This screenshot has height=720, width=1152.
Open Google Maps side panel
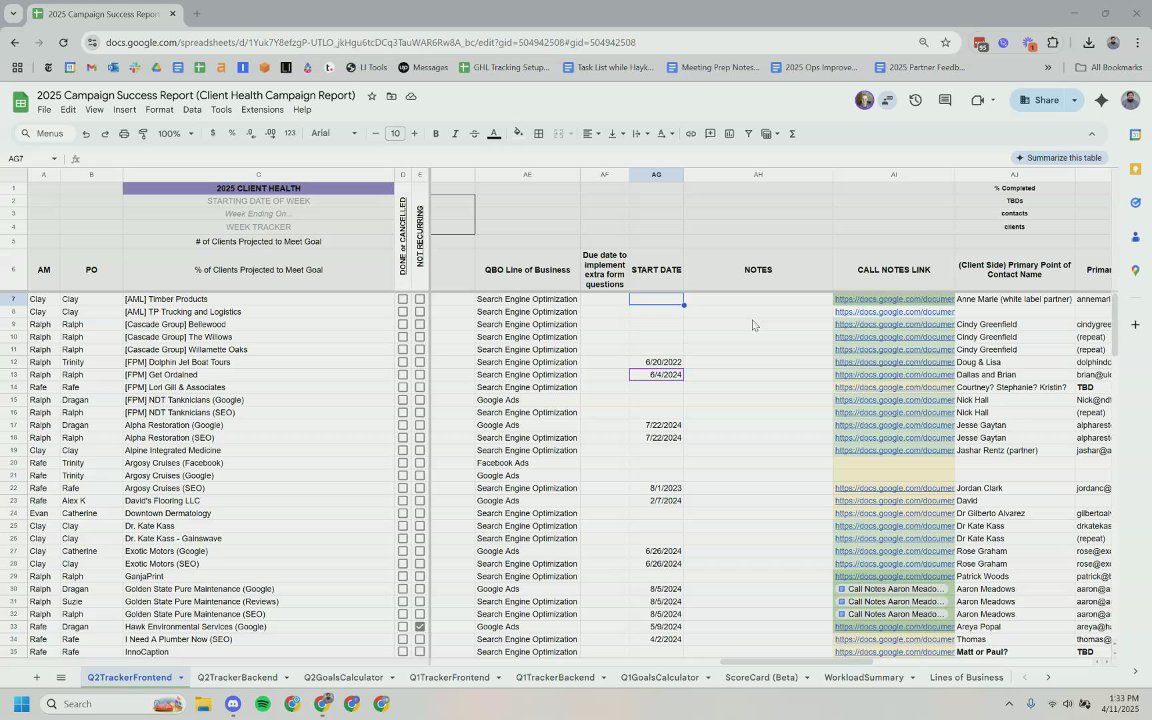(x=1135, y=270)
